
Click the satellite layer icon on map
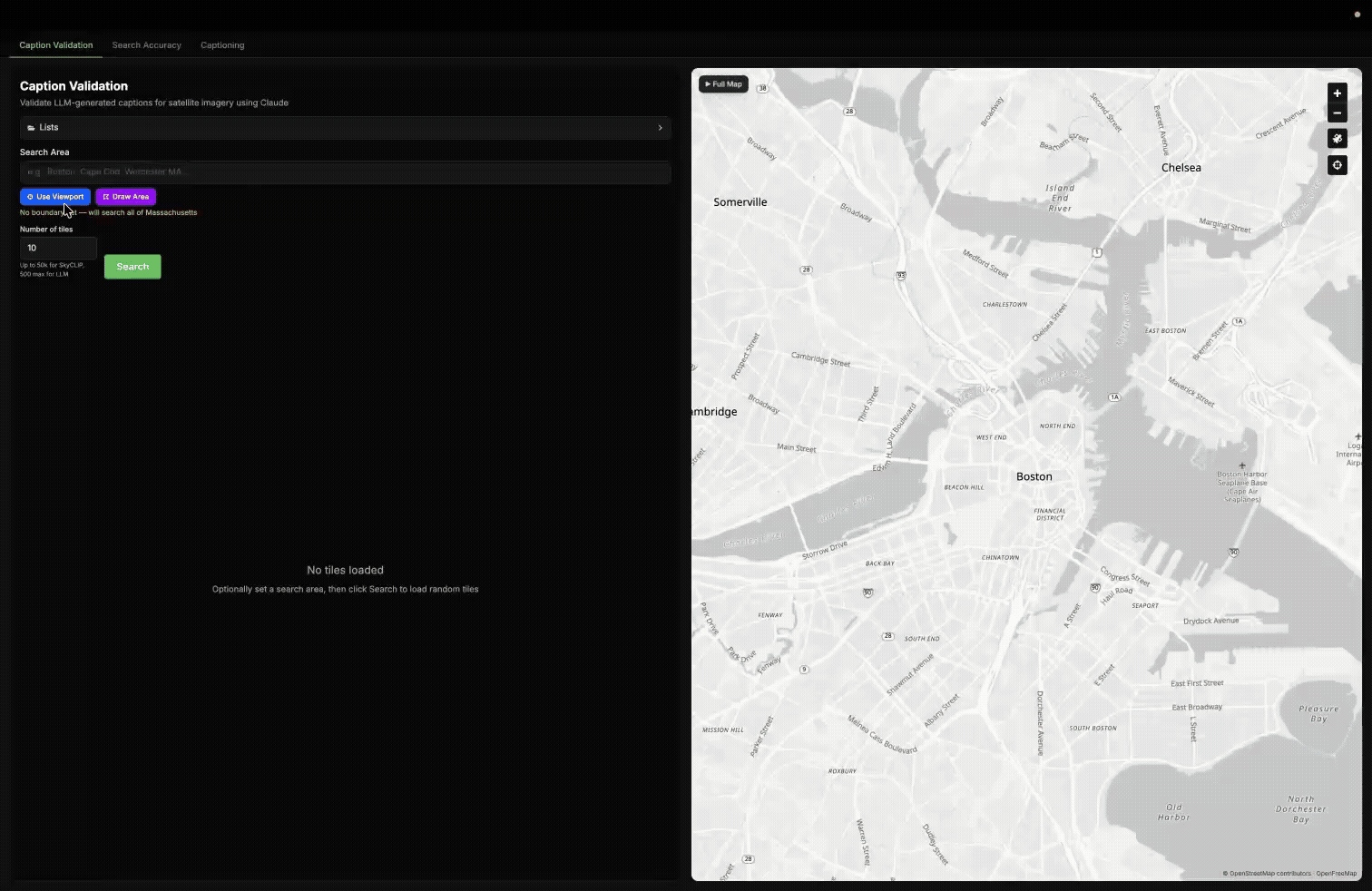(x=1337, y=139)
